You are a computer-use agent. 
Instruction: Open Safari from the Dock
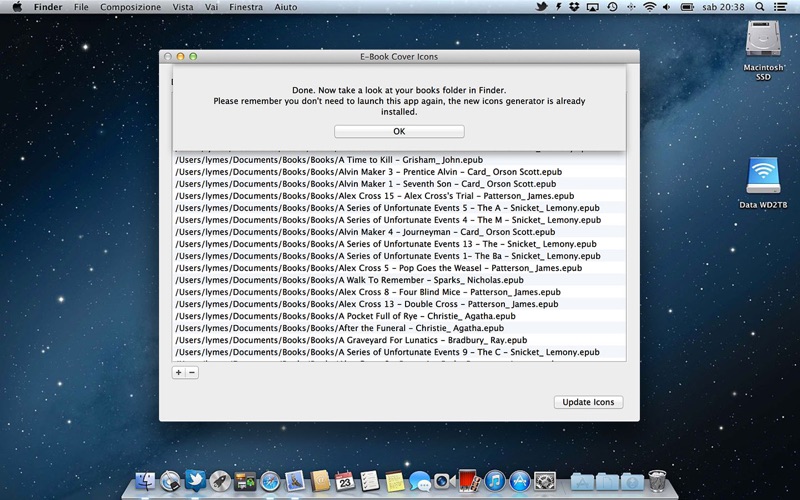point(270,481)
